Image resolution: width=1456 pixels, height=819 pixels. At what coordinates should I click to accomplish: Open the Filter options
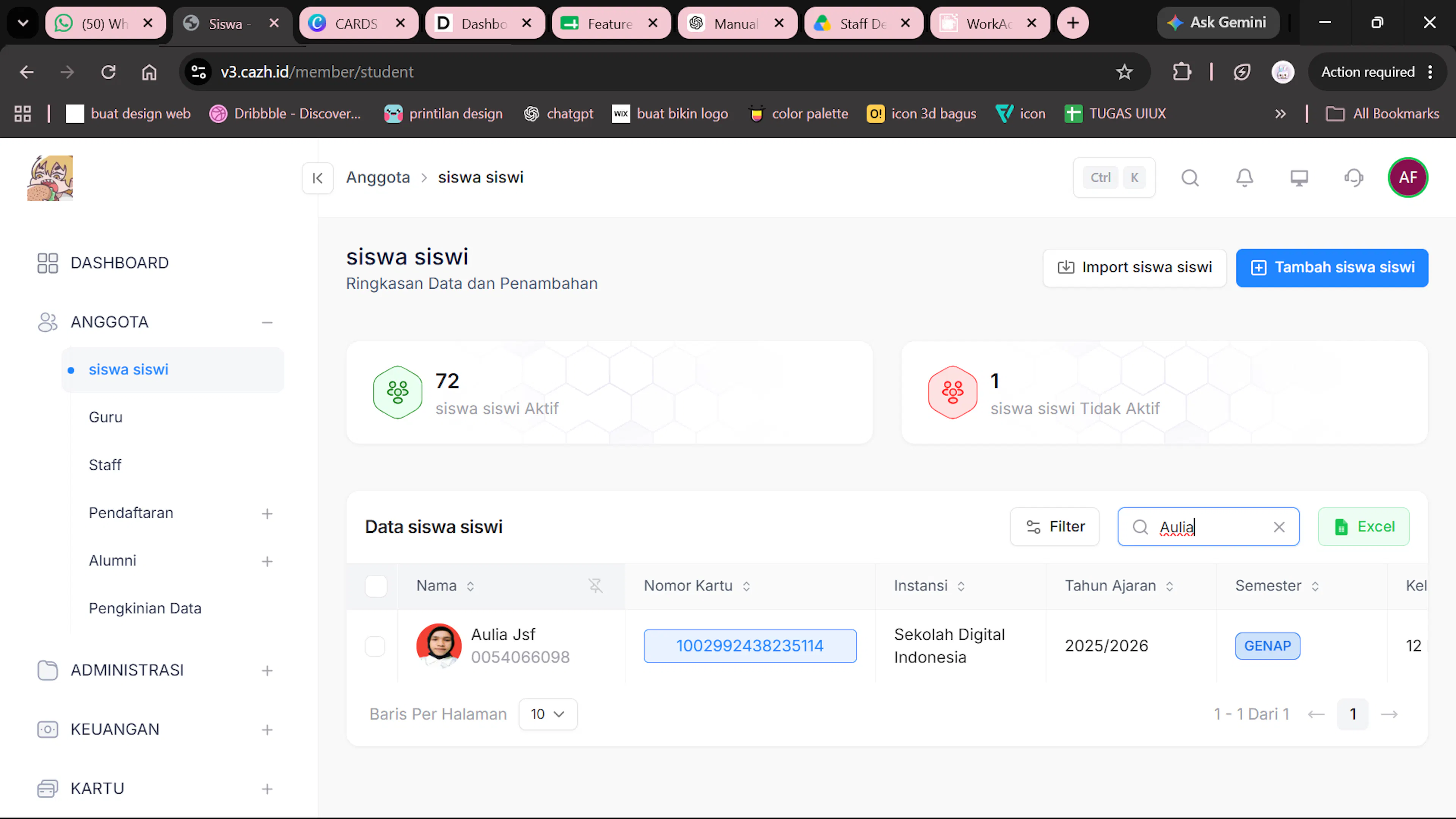point(1055,527)
